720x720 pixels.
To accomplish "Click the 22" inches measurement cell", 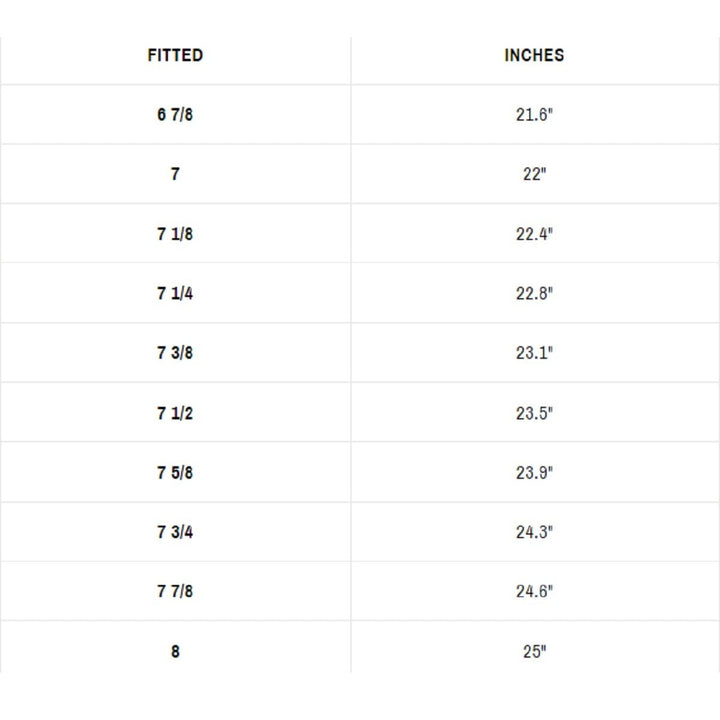I will coord(534,175).
